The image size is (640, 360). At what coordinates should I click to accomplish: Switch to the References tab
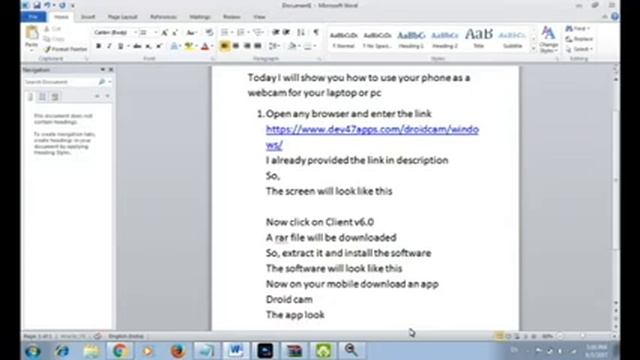[163, 17]
